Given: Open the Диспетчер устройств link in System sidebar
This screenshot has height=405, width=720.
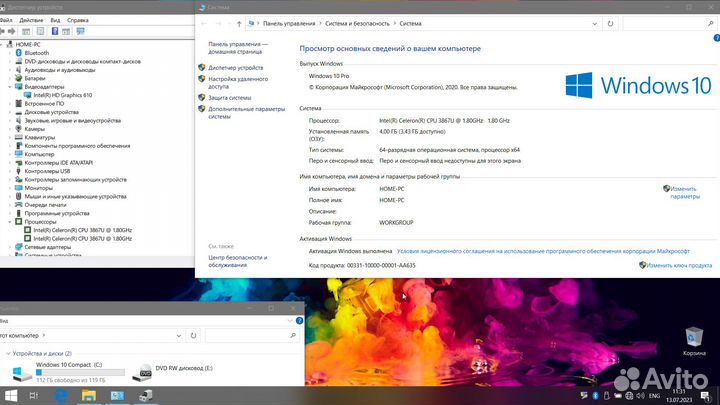Looking at the screenshot, I should click(236, 68).
